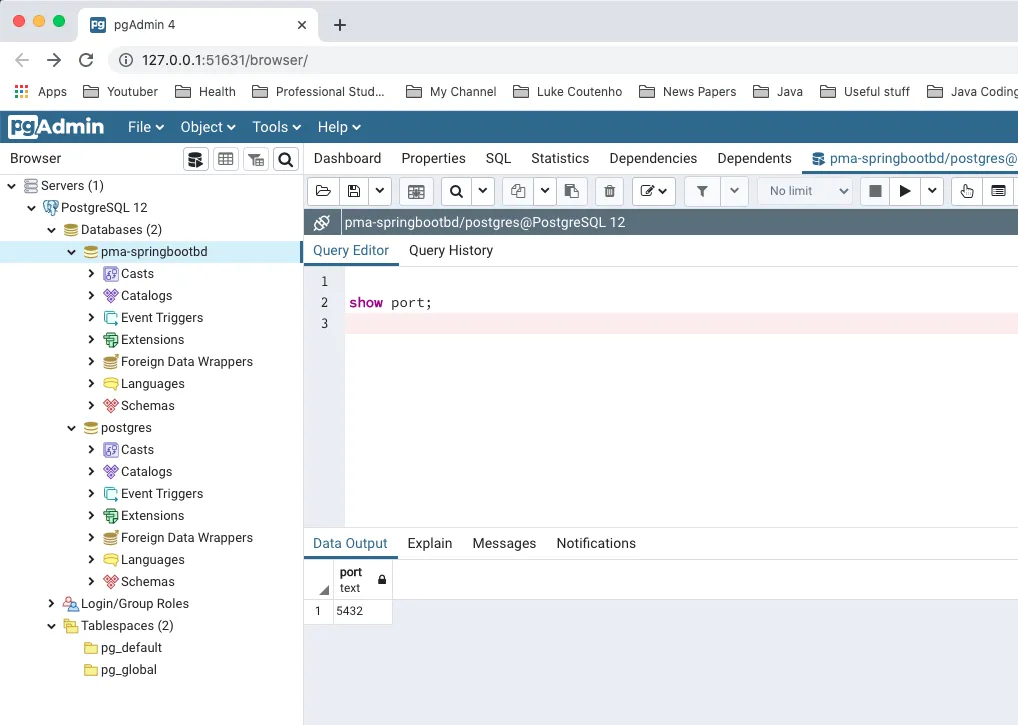The height and width of the screenshot is (725, 1018).
Task: Switch to the Dashboard tab
Action: point(347,158)
